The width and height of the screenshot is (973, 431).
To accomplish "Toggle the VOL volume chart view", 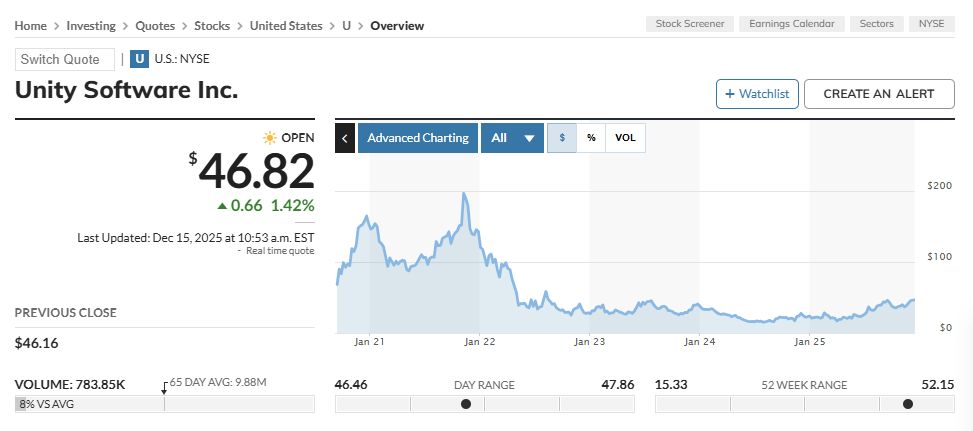I will (x=625, y=138).
